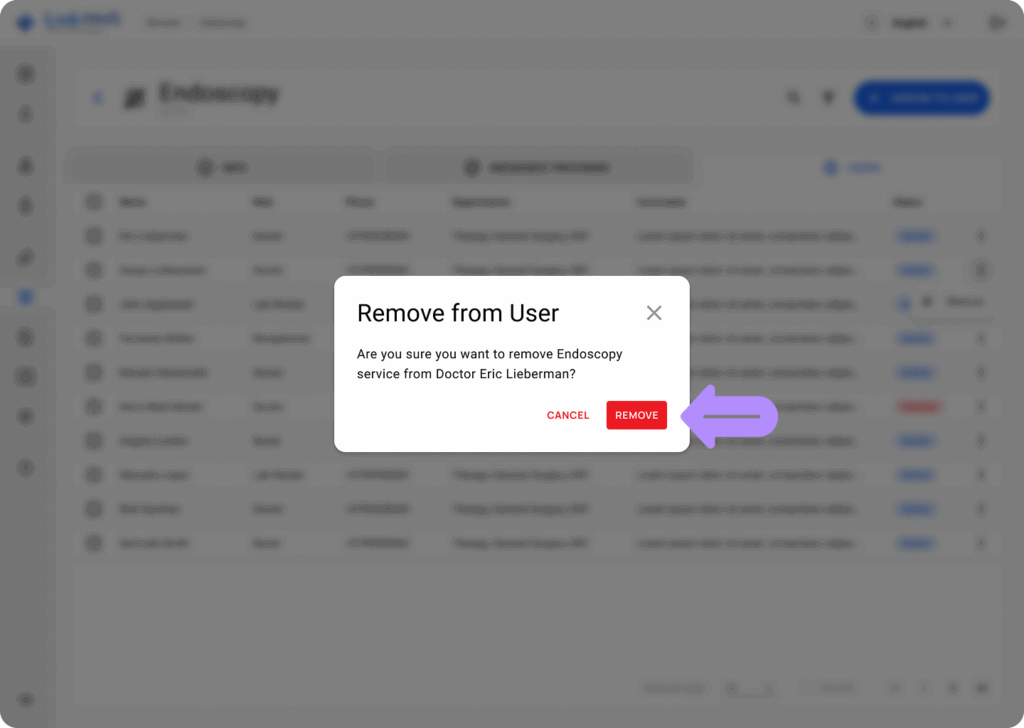Open the rows-per-page dropdown near pagination

tap(750, 688)
